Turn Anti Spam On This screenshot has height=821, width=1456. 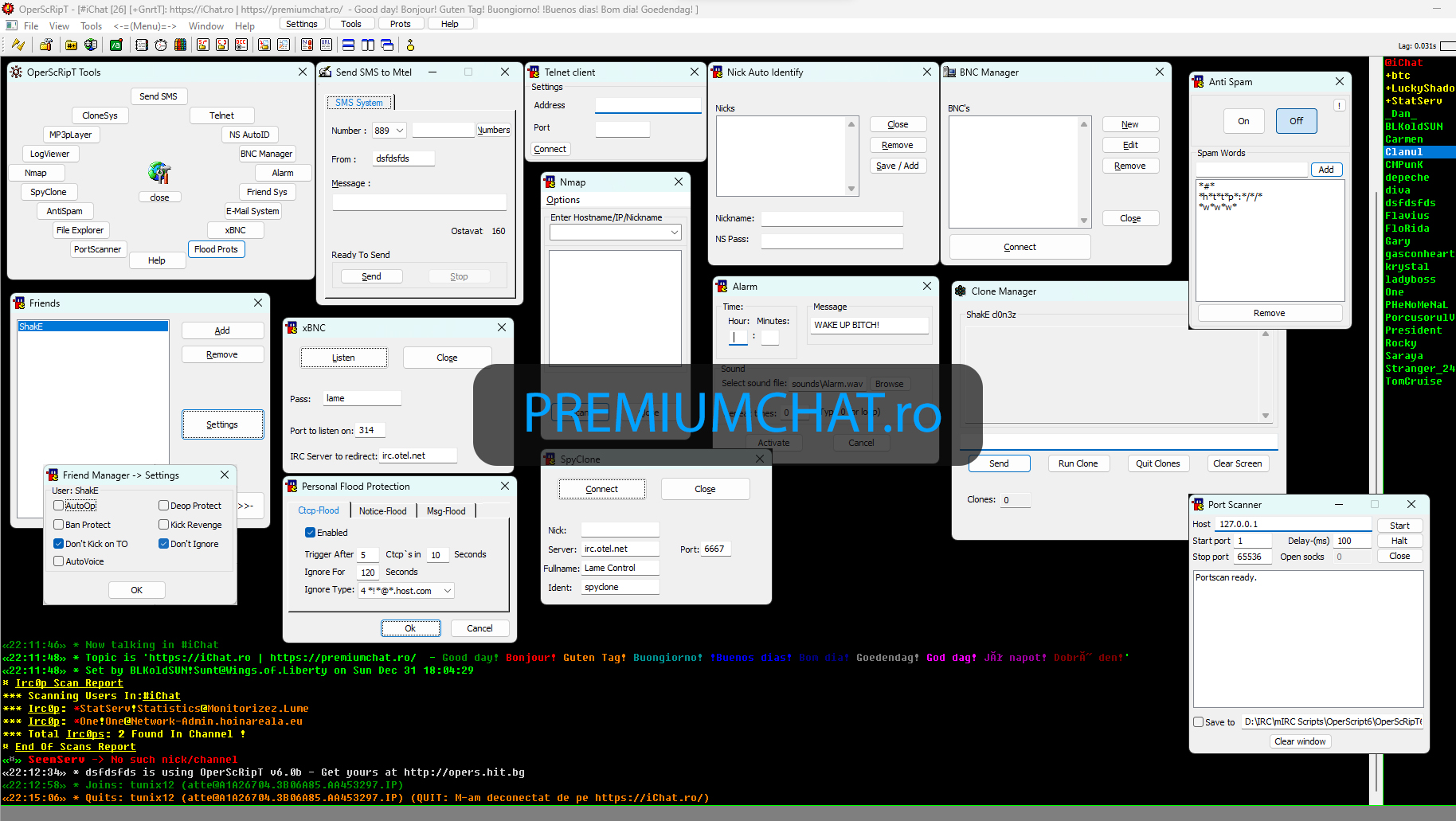[1243, 121]
